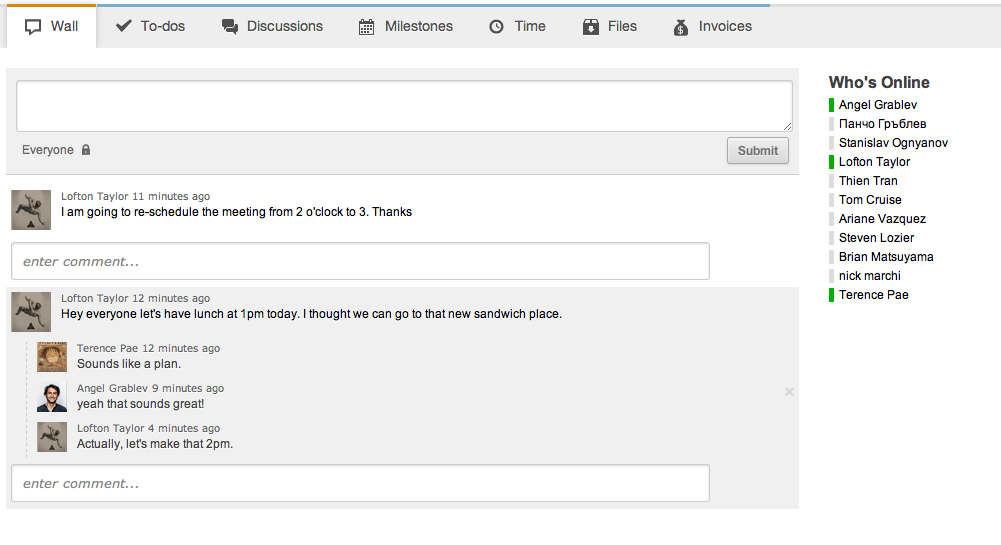
Task: Dismiss the lunch post with the X
Action: click(x=789, y=392)
